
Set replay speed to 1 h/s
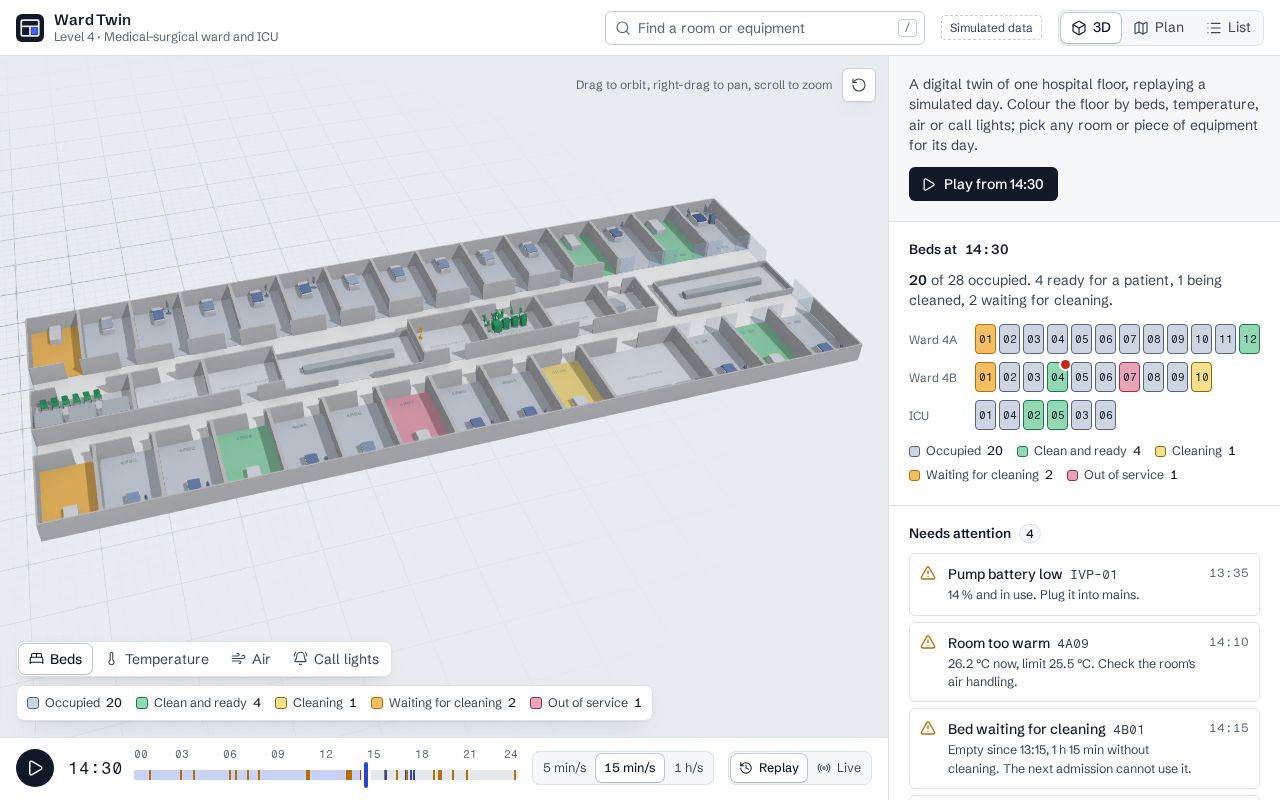(688, 768)
